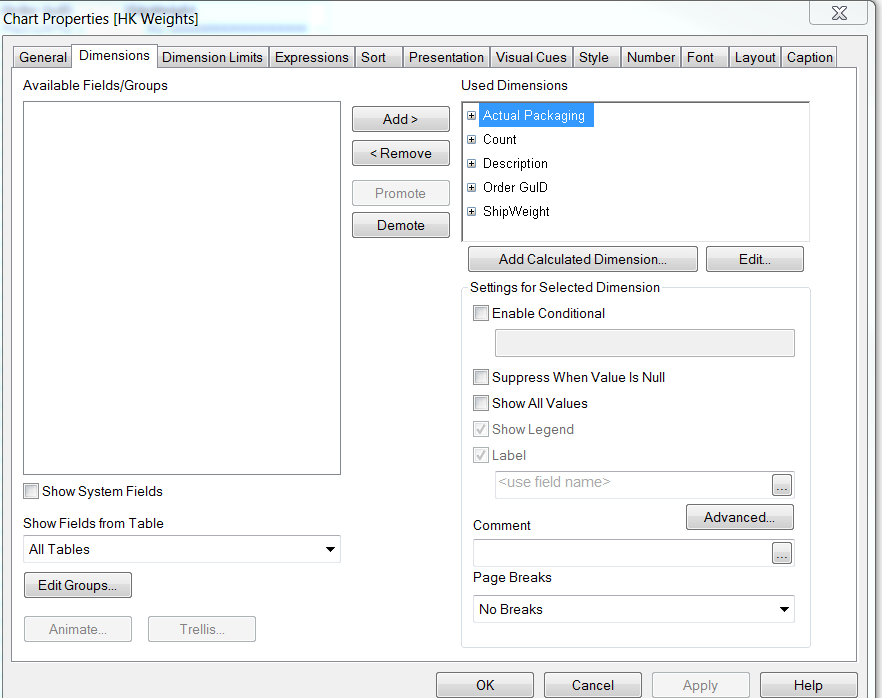Expand the Description dimension node
Image resolution: width=882 pixels, height=698 pixels.
click(x=471, y=163)
